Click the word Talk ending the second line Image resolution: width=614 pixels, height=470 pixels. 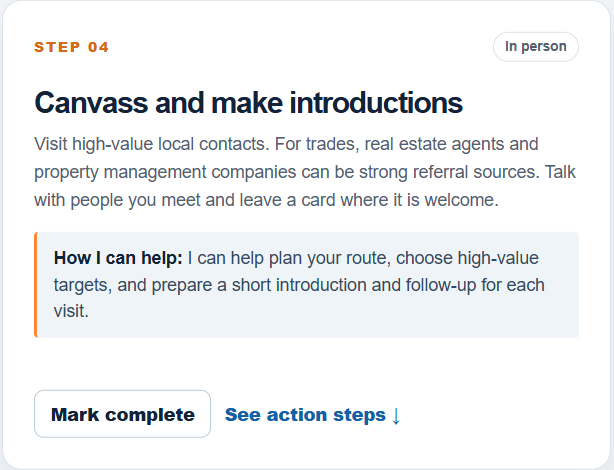point(560,172)
